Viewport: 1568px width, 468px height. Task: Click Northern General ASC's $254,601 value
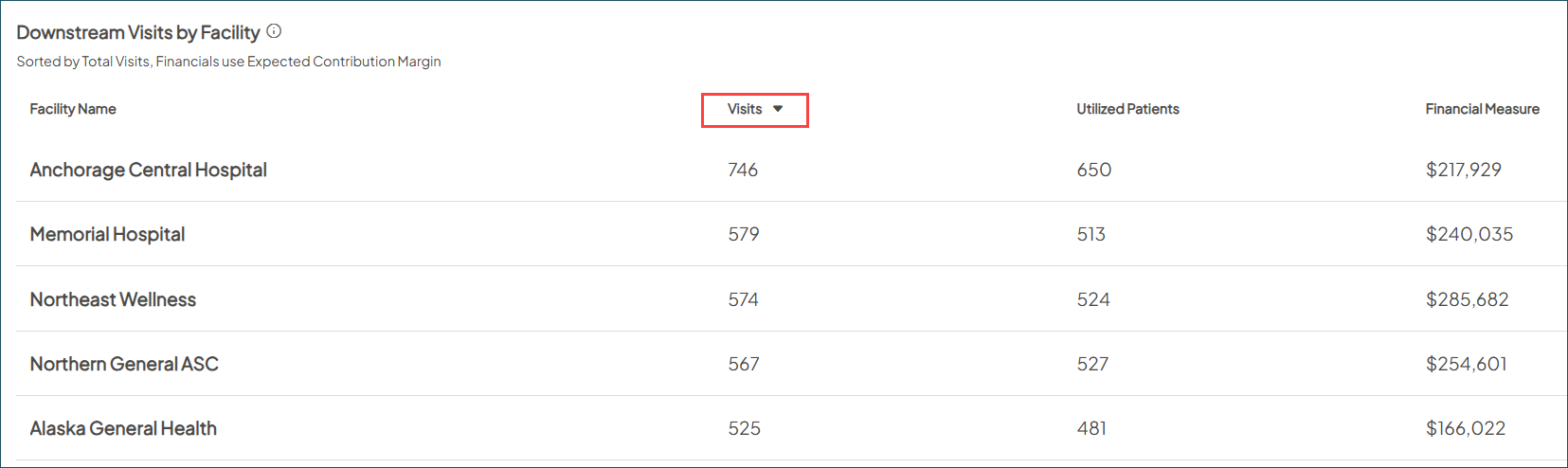(x=1466, y=364)
